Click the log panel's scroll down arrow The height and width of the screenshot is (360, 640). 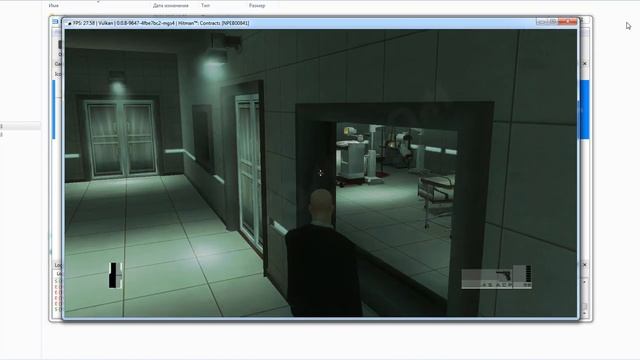pyautogui.click(x=584, y=313)
